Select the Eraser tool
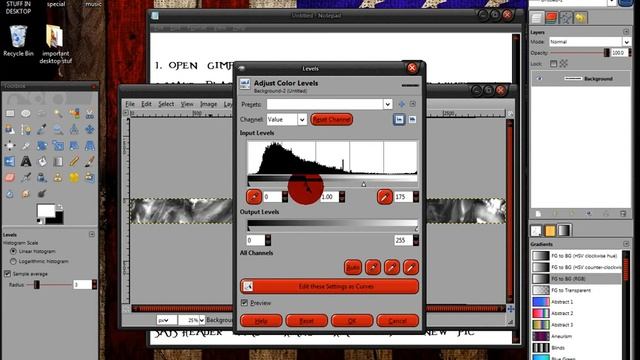The height and width of the screenshot is (360, 640). coord(10,177)
